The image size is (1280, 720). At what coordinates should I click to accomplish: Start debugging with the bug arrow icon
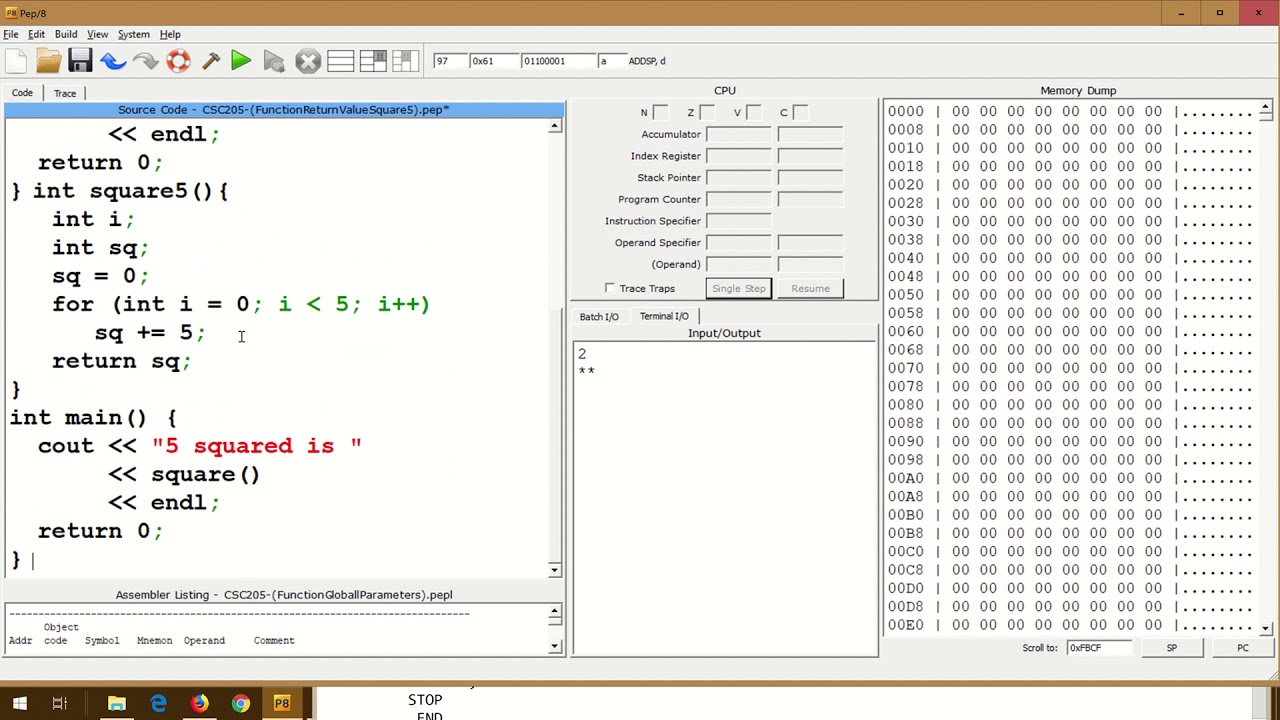pyautogui.click(x=274, y=61)
